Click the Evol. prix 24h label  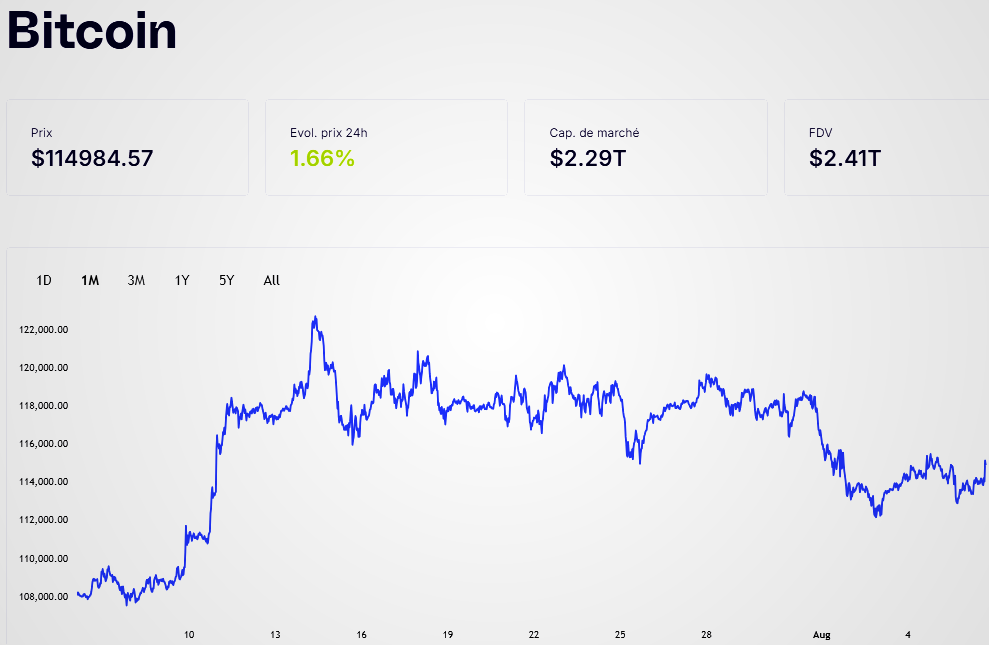329,133
